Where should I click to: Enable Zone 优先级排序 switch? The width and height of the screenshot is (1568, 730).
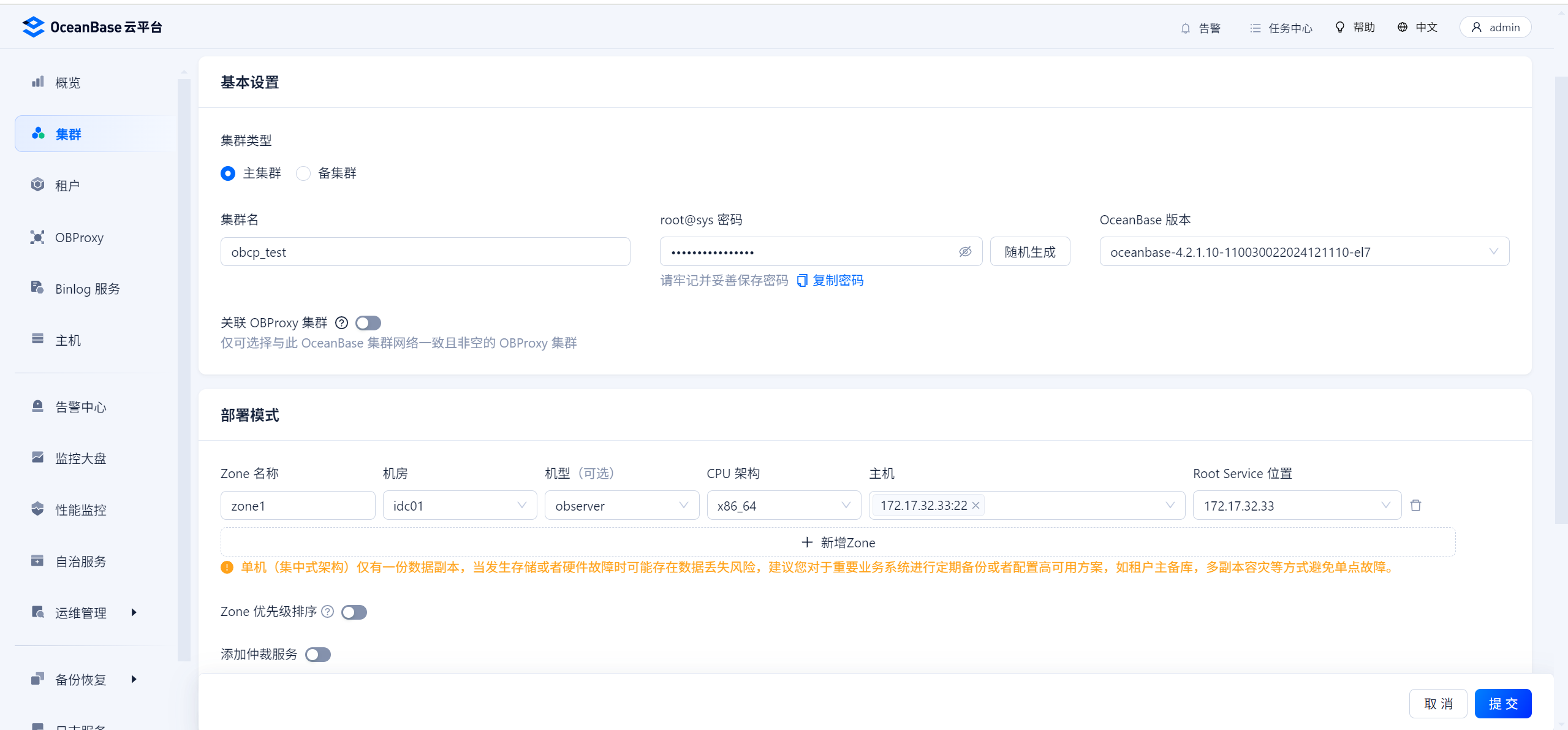(354, 612)
